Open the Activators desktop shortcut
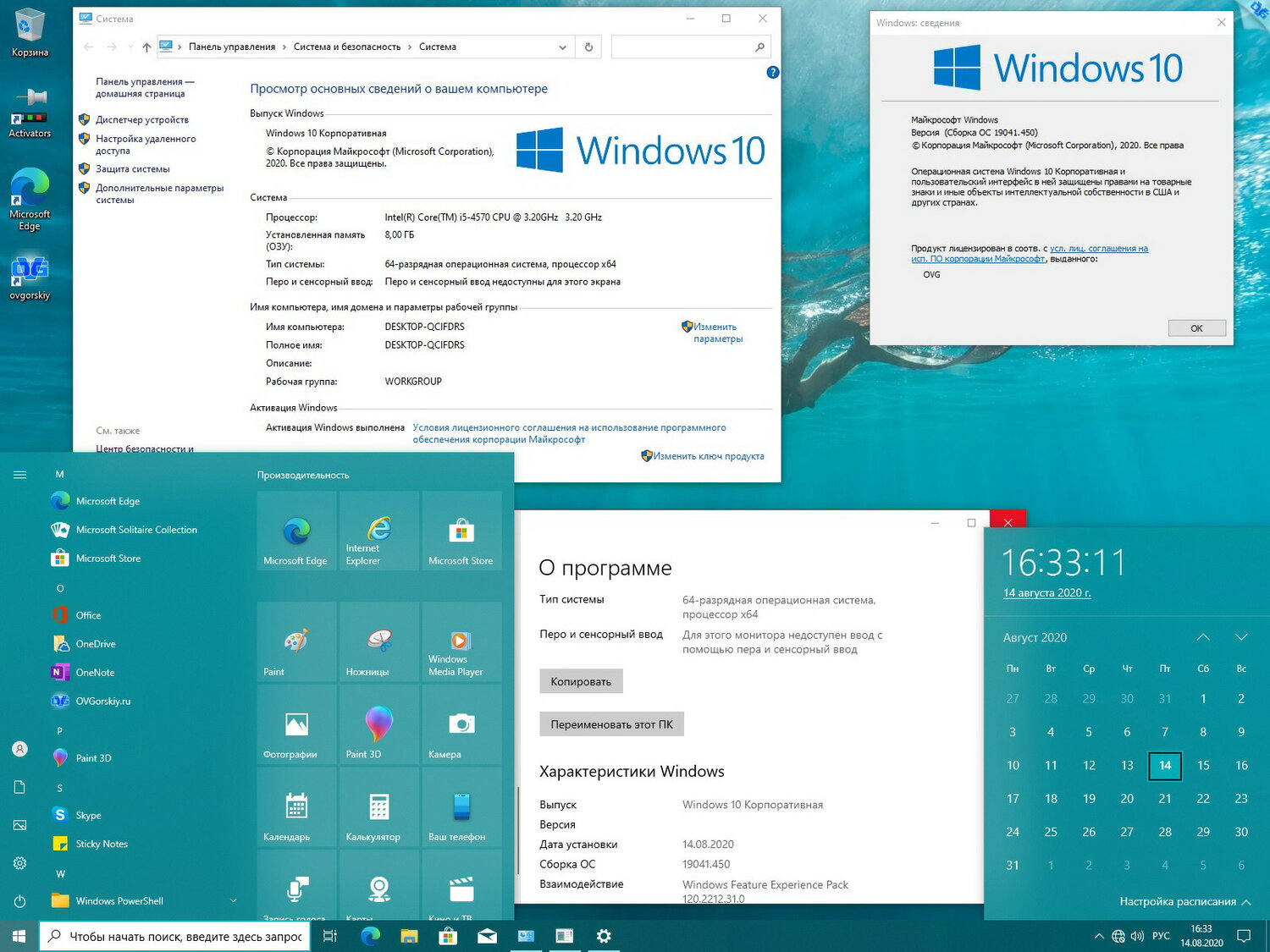 click(x=30, y=112)
